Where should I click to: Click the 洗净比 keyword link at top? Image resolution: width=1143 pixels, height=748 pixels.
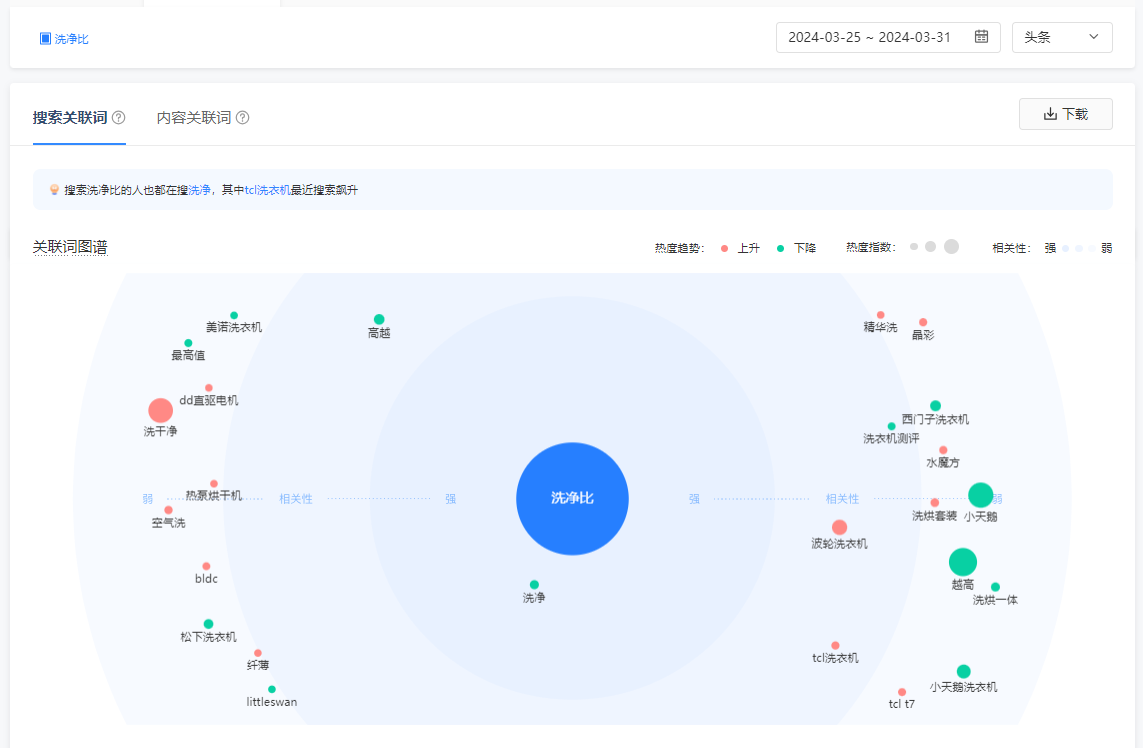[x=71, y=39]
